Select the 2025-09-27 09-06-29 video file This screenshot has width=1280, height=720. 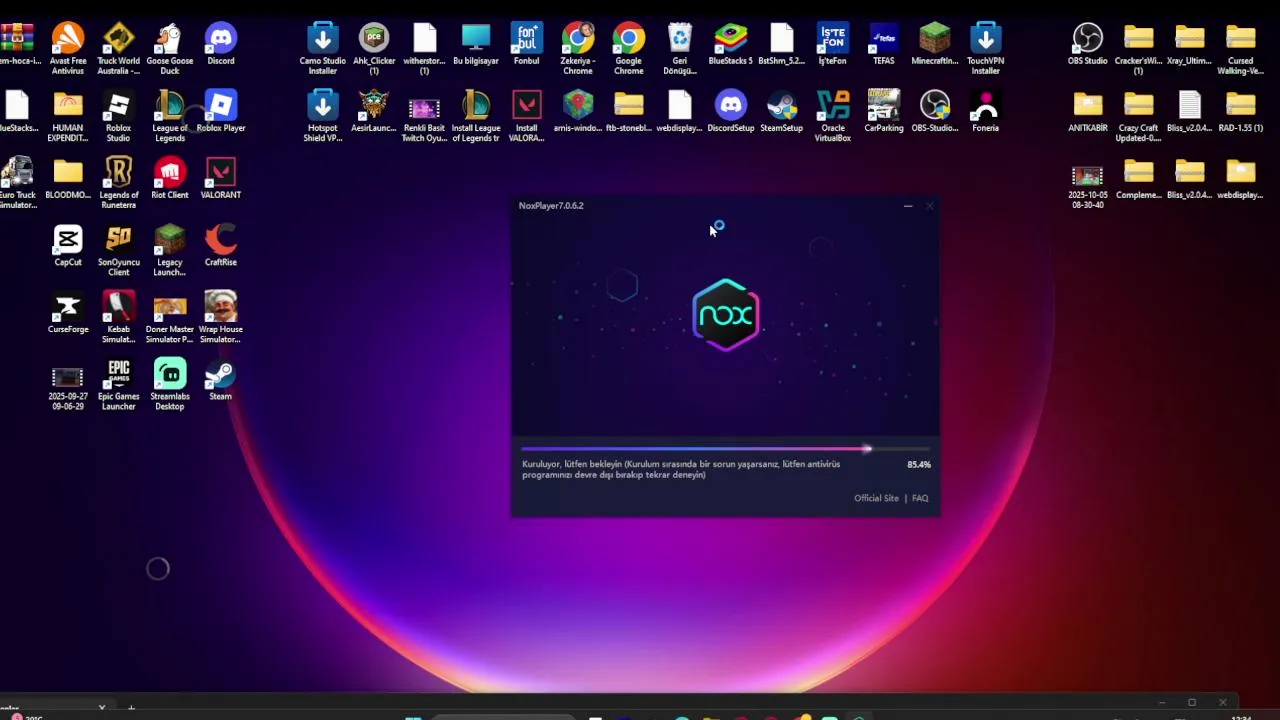[68, 388]
